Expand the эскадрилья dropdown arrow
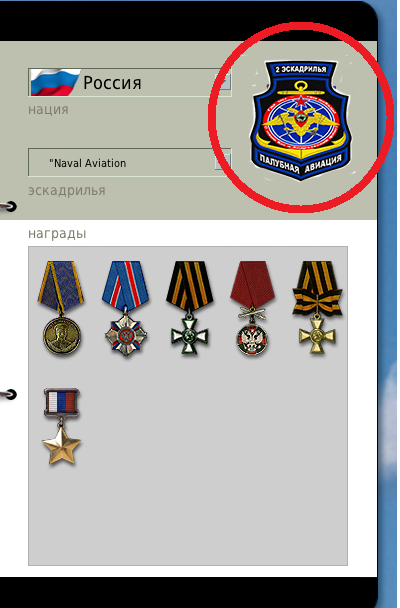Viewport: 400px width, 608px height. pyautogui.click(x=223, y=162)
